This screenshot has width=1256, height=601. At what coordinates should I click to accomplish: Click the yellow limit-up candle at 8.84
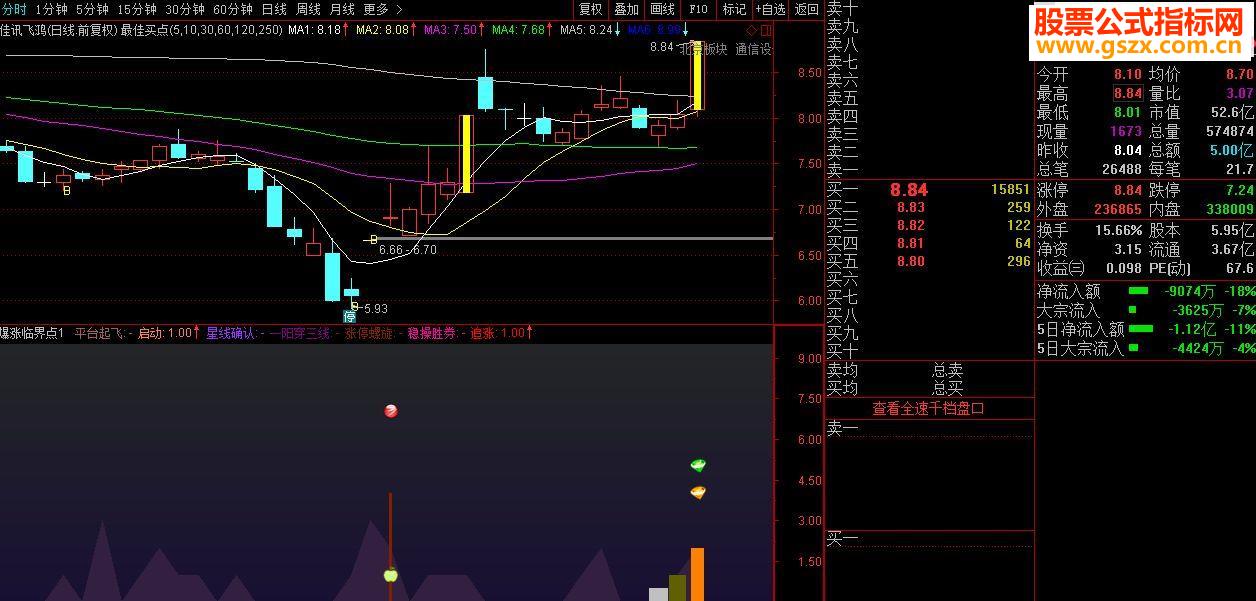(x=697, y=75)
